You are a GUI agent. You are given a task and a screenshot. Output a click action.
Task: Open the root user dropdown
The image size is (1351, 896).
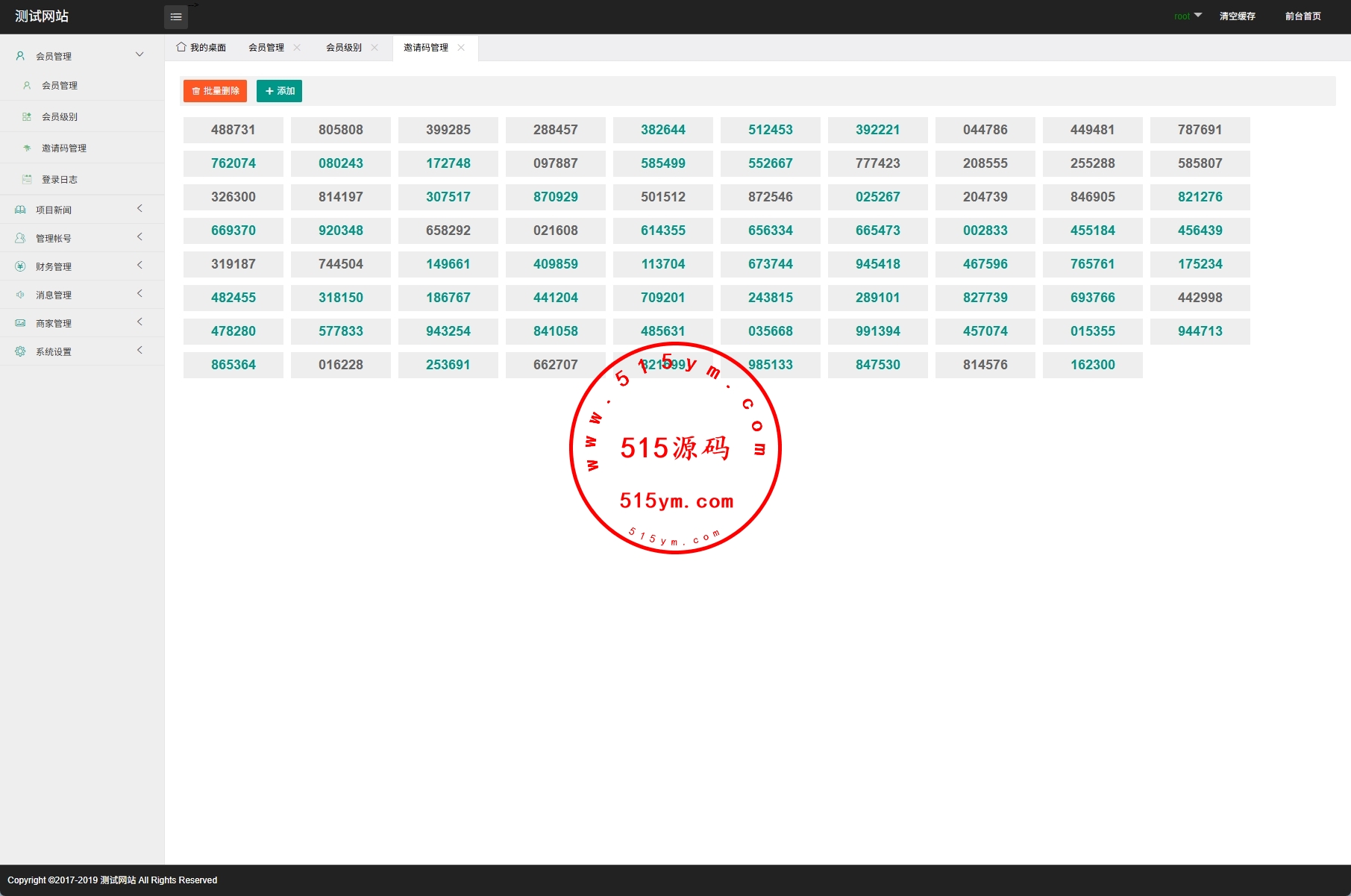[1188, 16]
